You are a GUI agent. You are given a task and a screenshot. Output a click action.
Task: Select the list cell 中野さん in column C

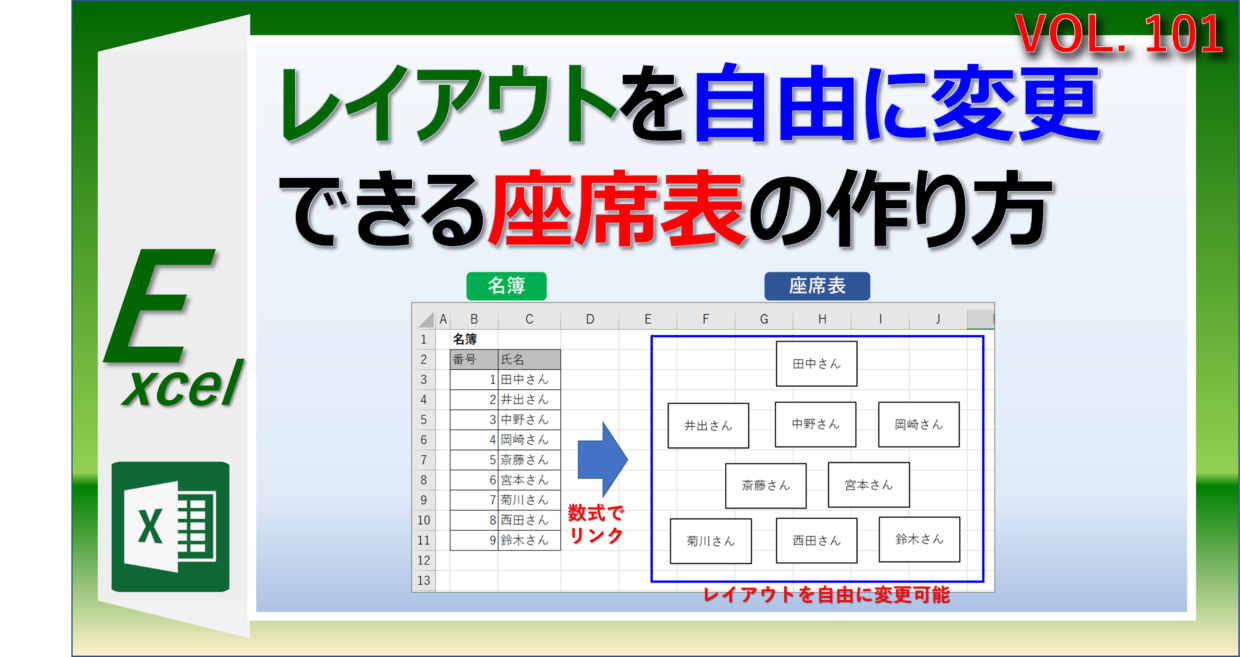[529, 419]
